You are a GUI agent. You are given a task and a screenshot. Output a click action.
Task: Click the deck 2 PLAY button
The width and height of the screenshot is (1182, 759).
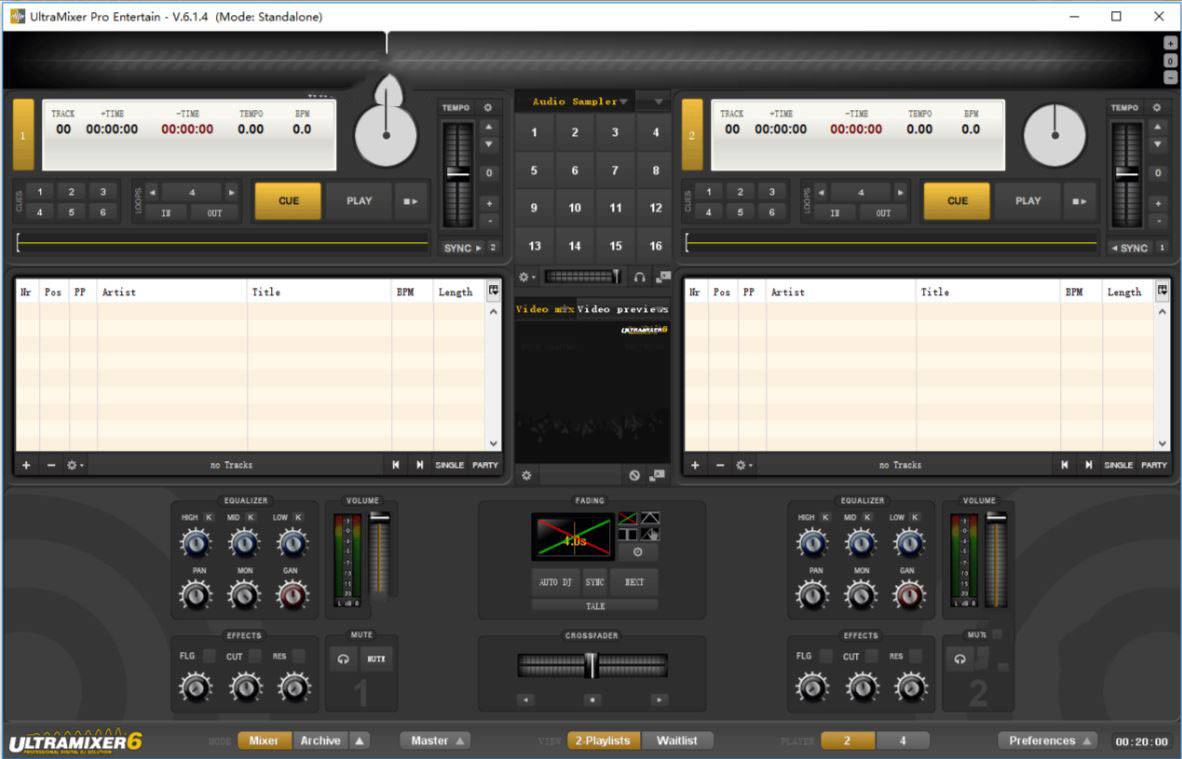[x=1027, y=201]
